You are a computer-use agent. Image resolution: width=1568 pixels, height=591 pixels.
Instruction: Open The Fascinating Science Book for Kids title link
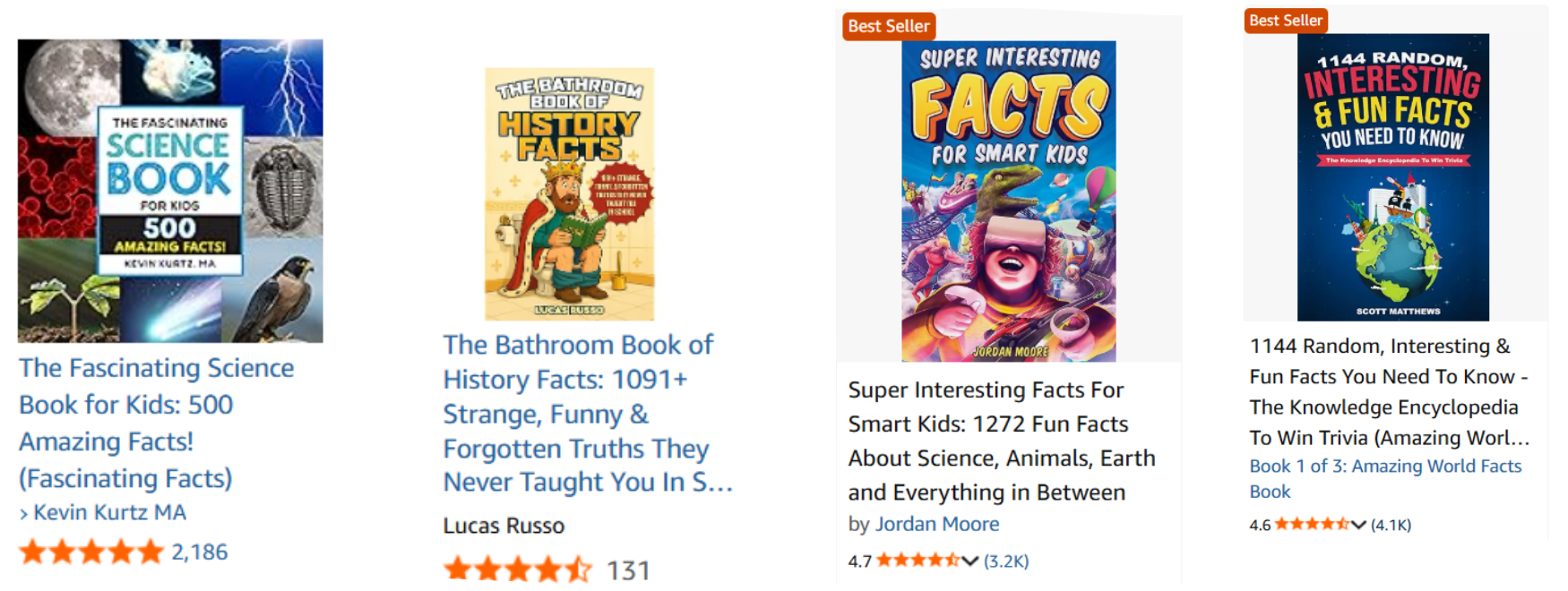click(156, 423)
